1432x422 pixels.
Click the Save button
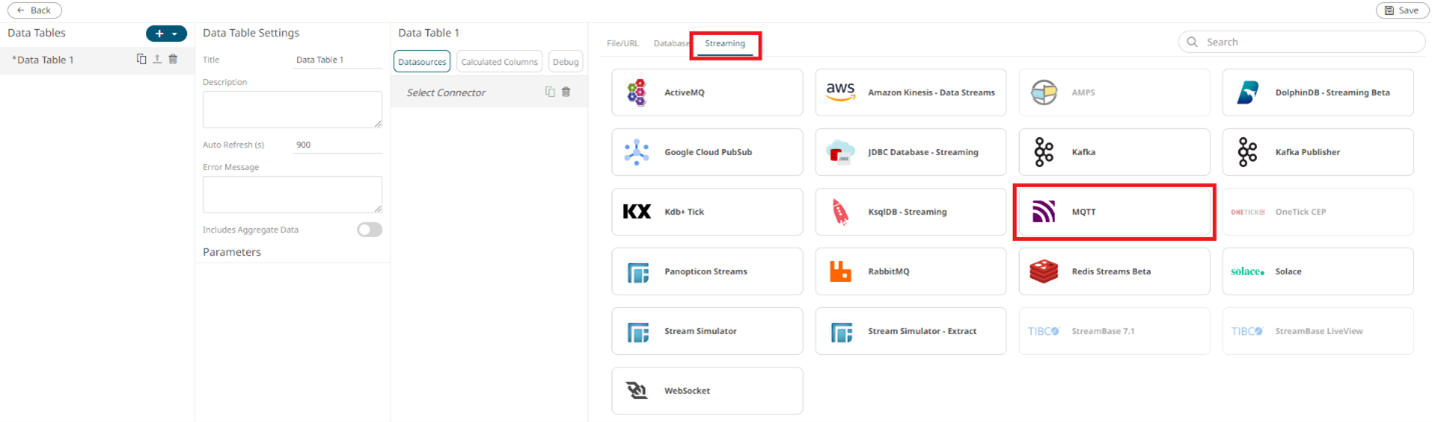click(x=1402, y=10)
